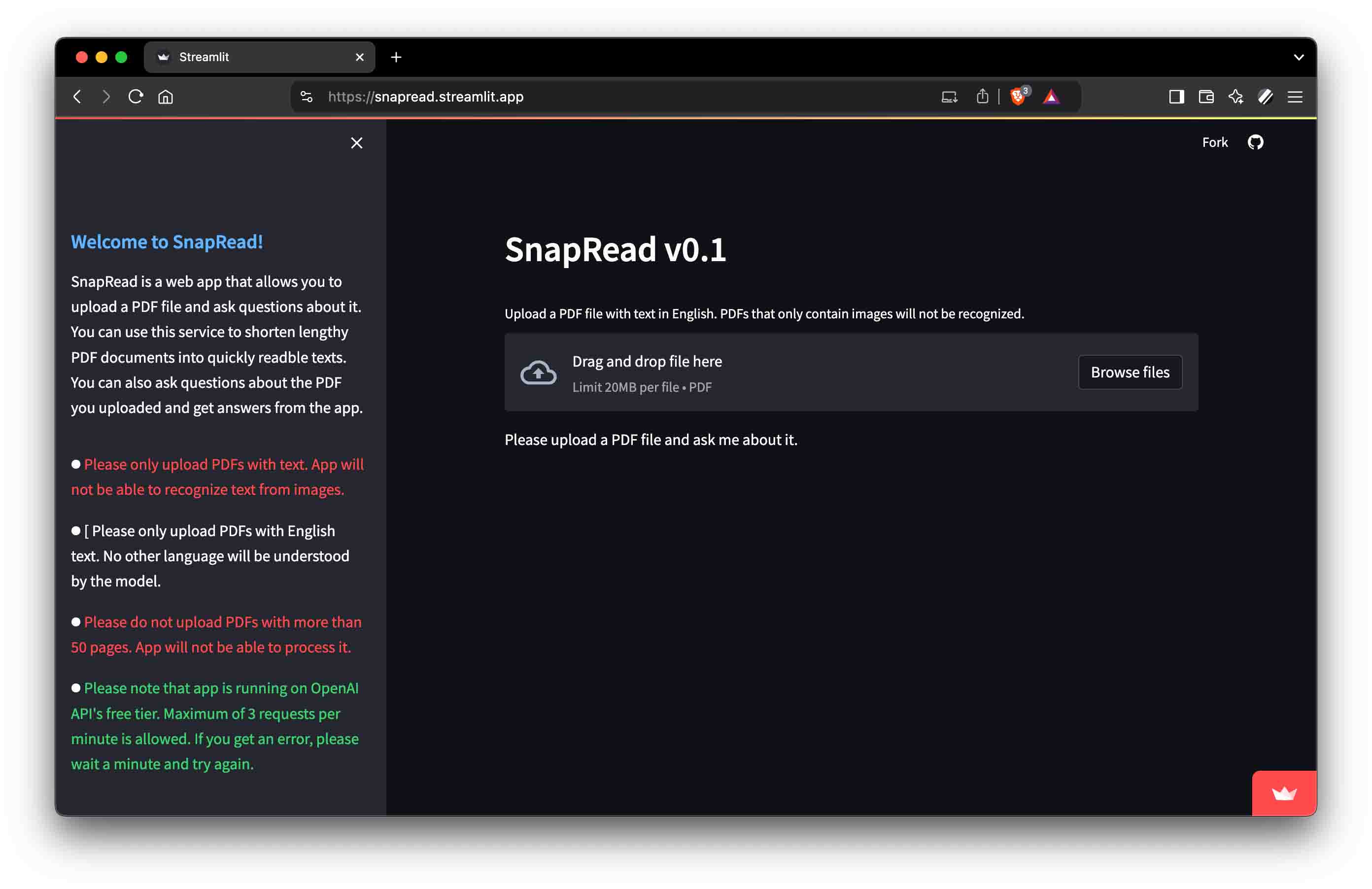The width and height of the screenshot is (1372, 889).
Task: Click the sidebar SnapRead description paragraph
Action: tap(217, 345)
